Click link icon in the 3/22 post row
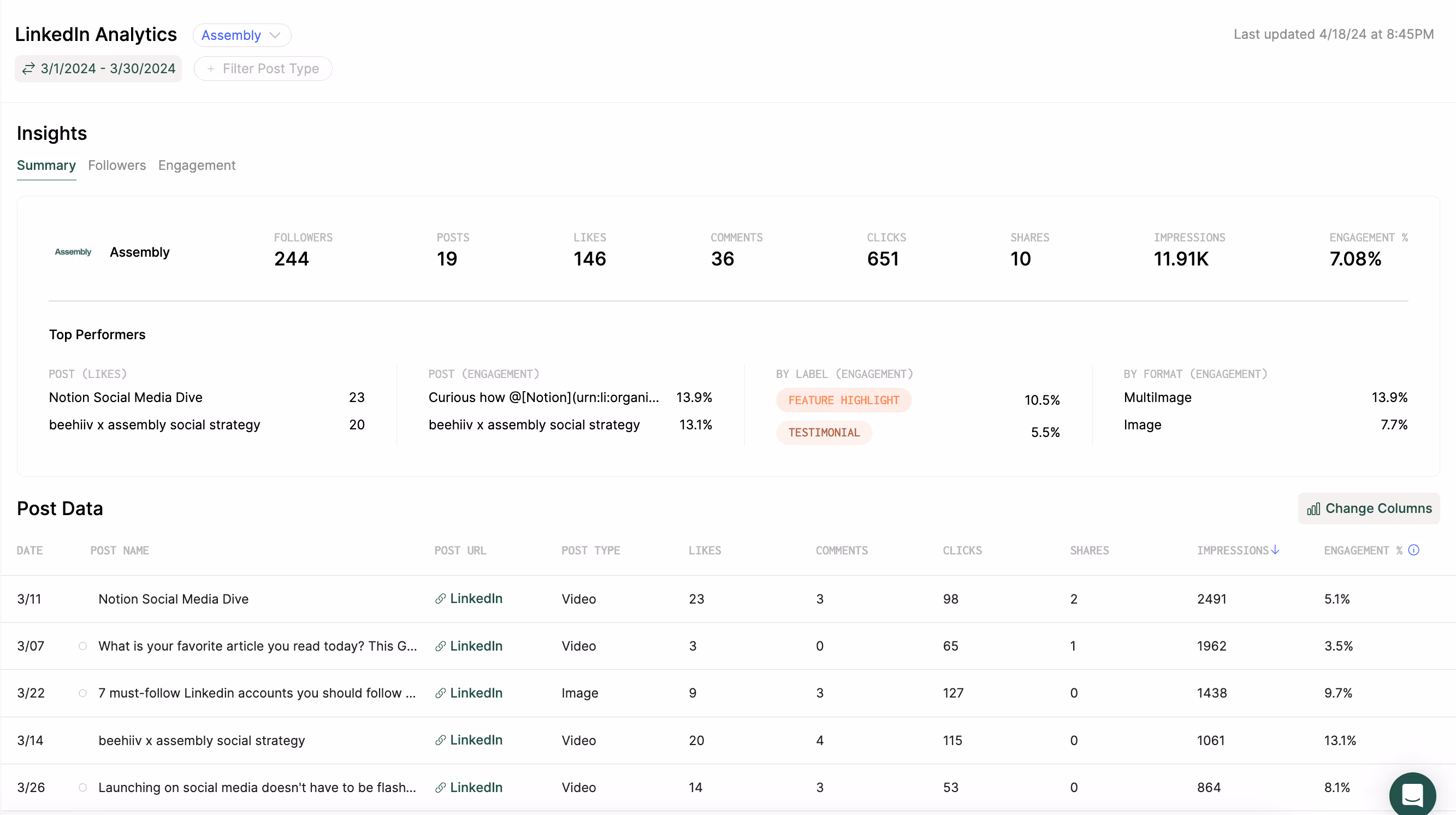This screenshot has width=1456, height=815. 440,694
